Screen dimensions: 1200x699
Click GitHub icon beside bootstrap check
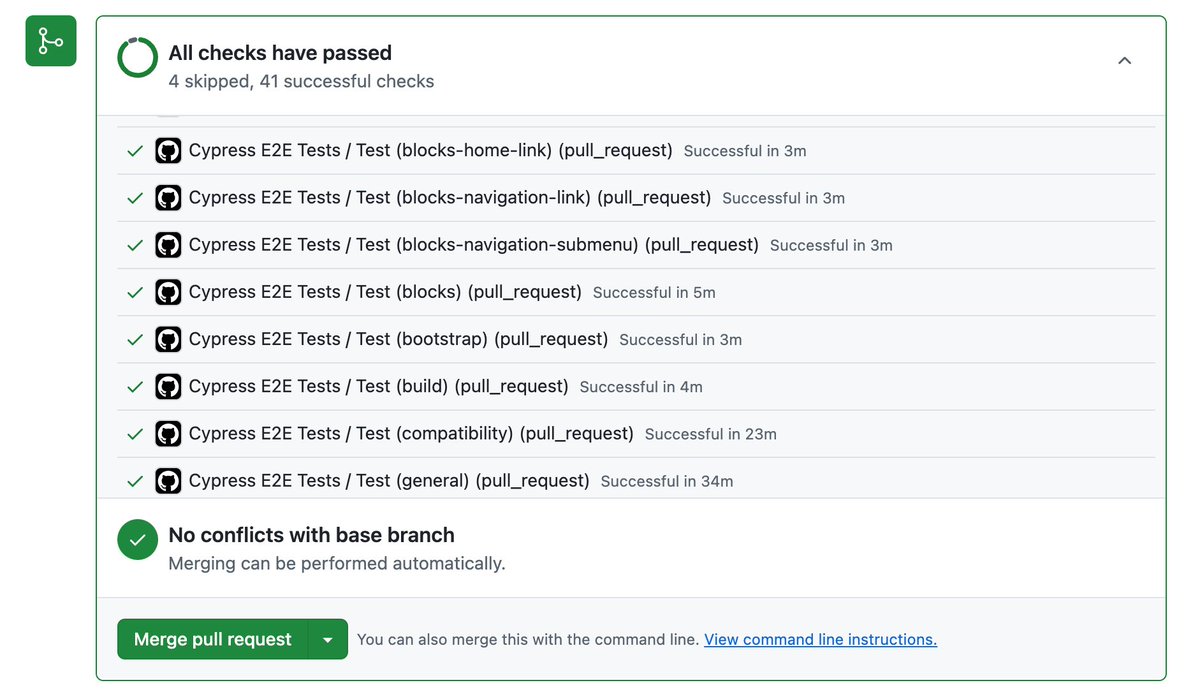[168, 339]
